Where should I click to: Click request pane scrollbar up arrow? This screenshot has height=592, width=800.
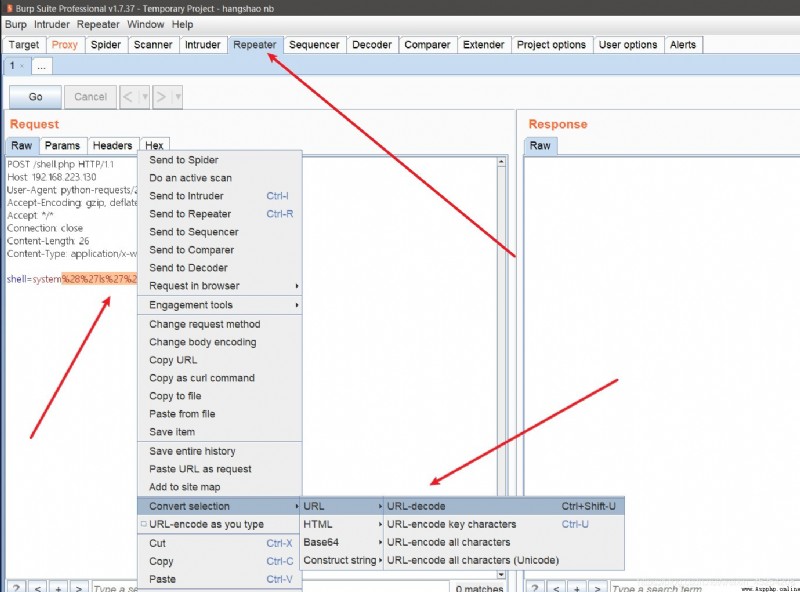tap(501, 162)
